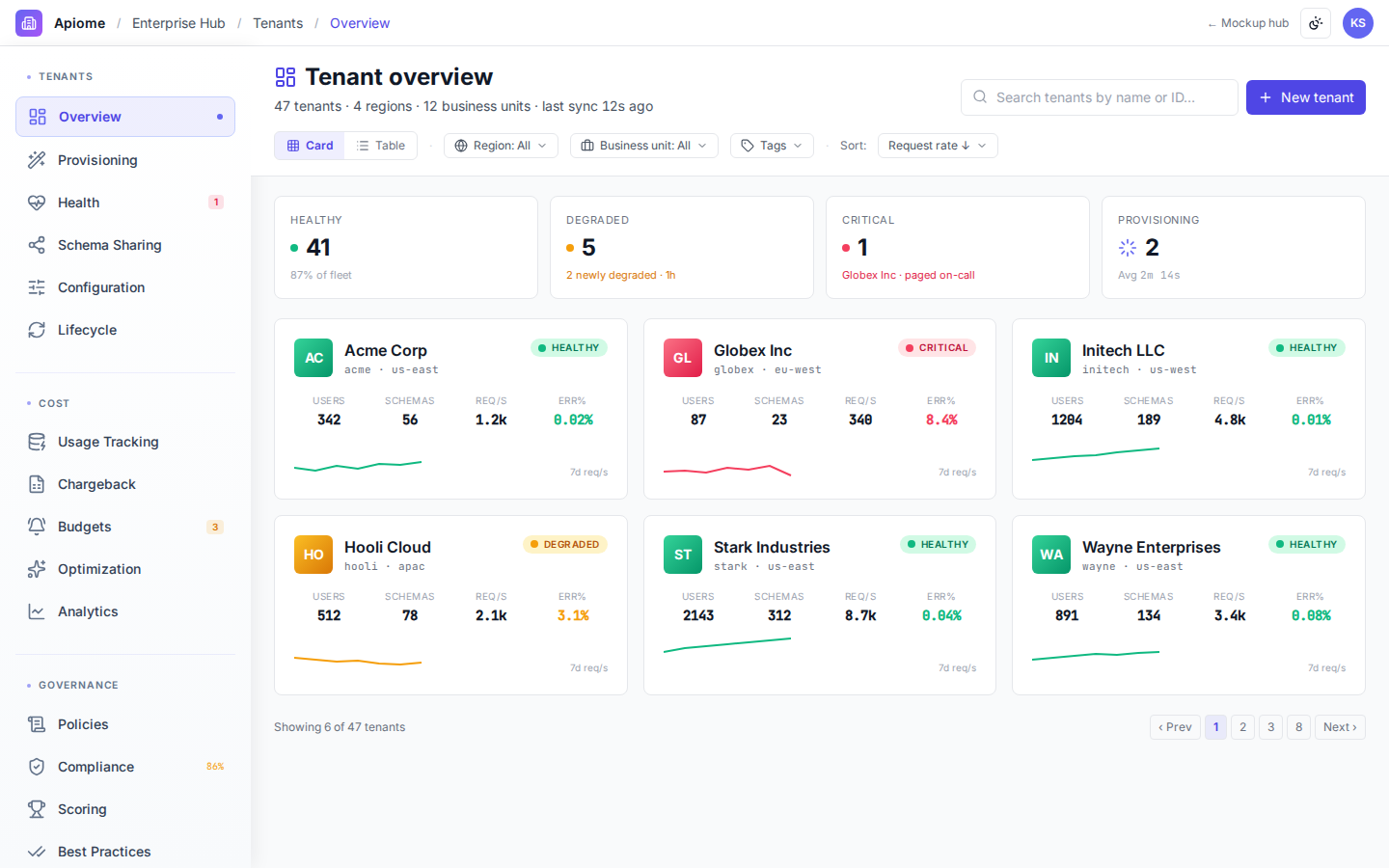Open the Degraded summary card
The image size is (1389, 868).
682,248
